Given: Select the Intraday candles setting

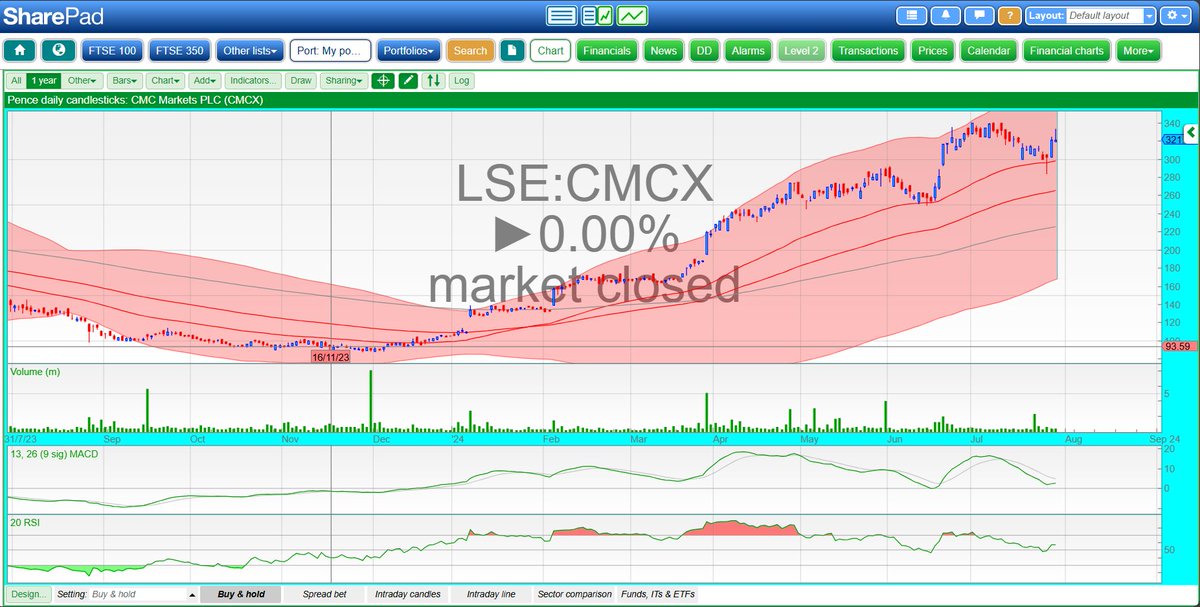Looking at the screenshot, I should [407, 594].
